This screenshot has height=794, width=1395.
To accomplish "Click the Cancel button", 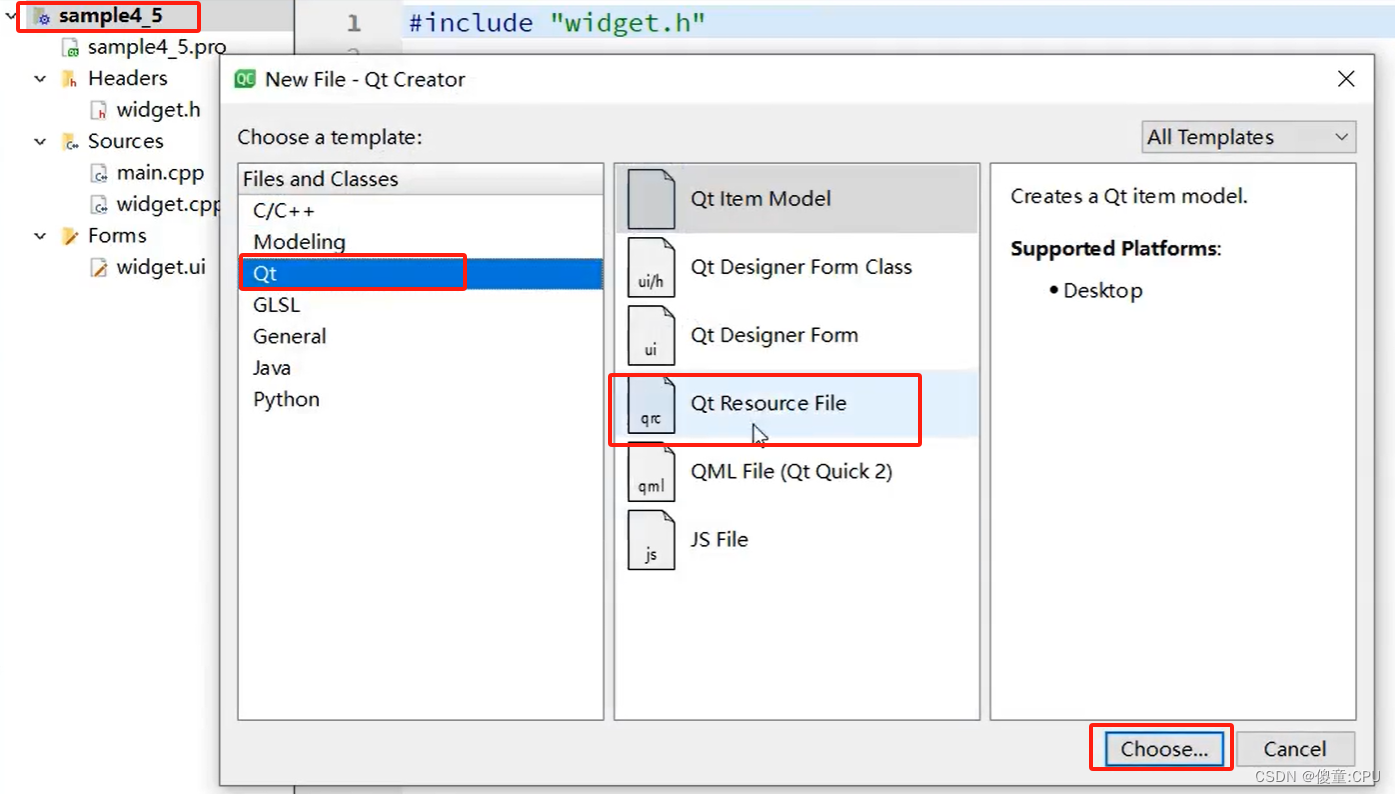I will (x=1295, y=749).
